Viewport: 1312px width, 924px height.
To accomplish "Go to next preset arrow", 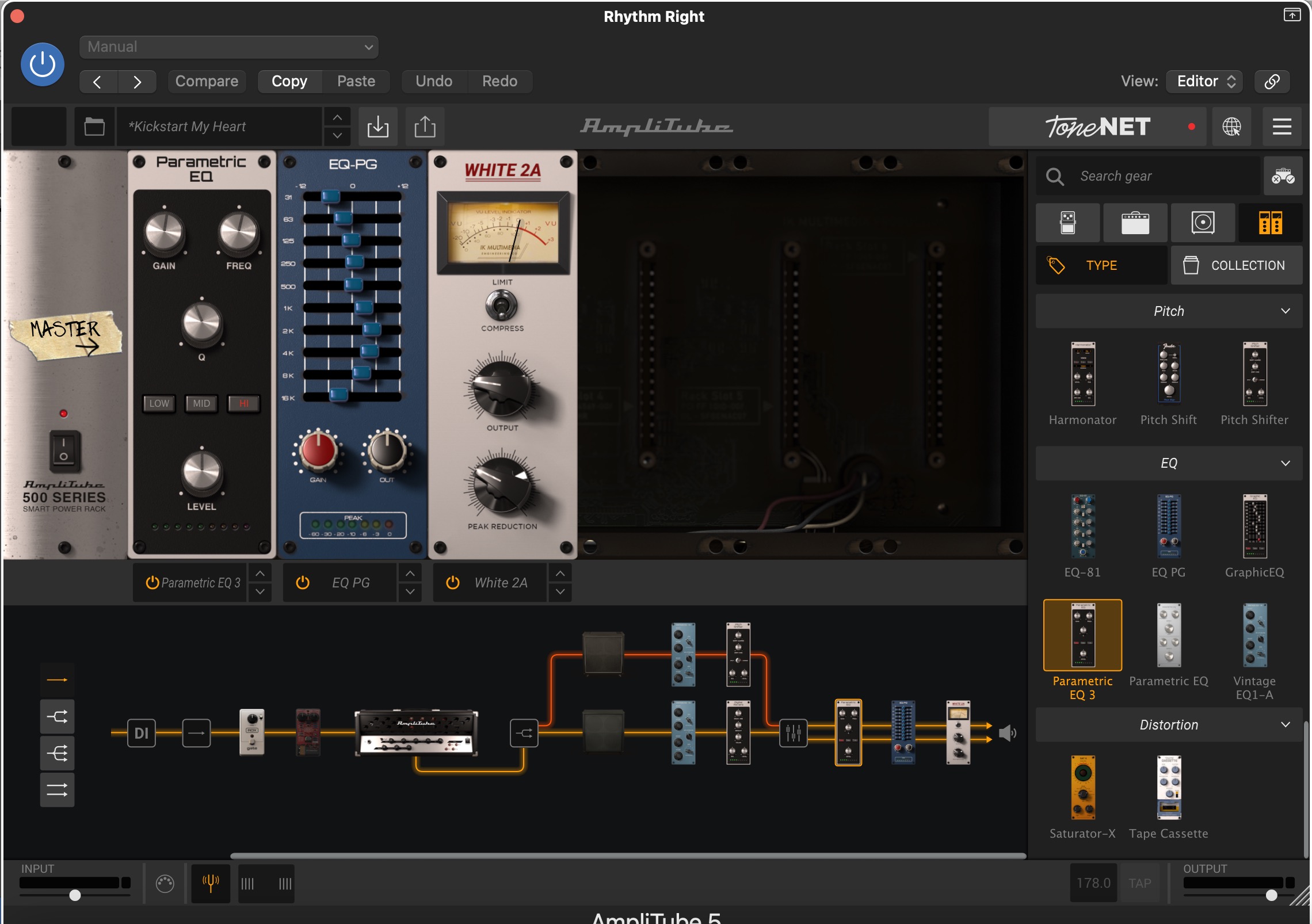I will (x=137, y=82).
